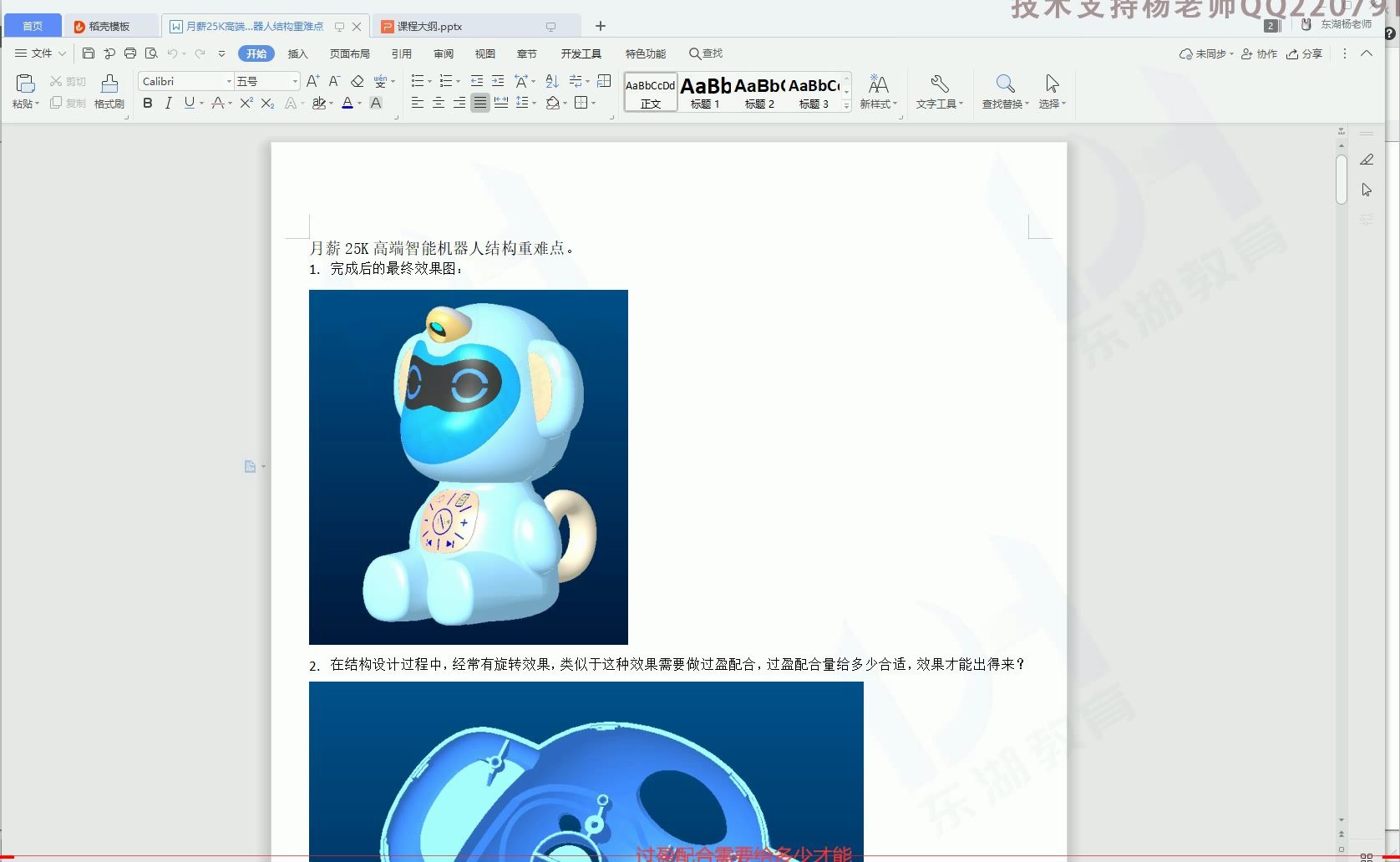The image size is (1400, 862).
Task: Click the 打印预览 icon on quick access bar
Action: 152,53
